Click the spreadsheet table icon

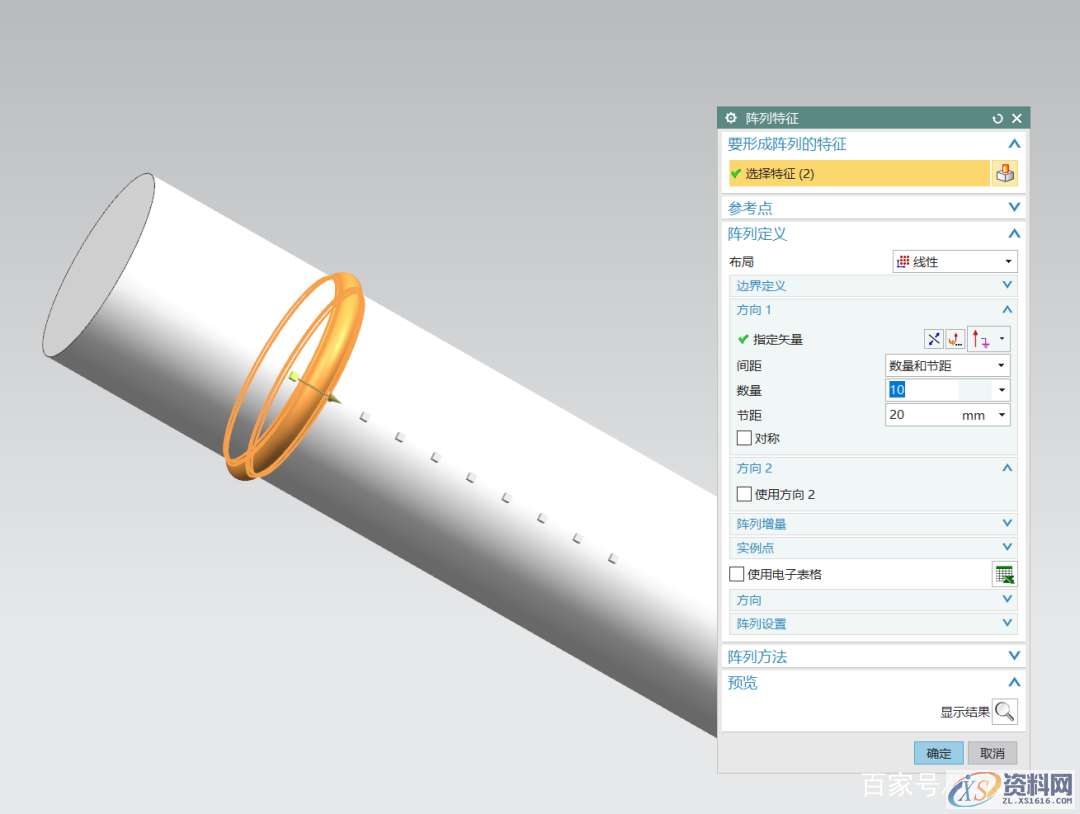1004,574
